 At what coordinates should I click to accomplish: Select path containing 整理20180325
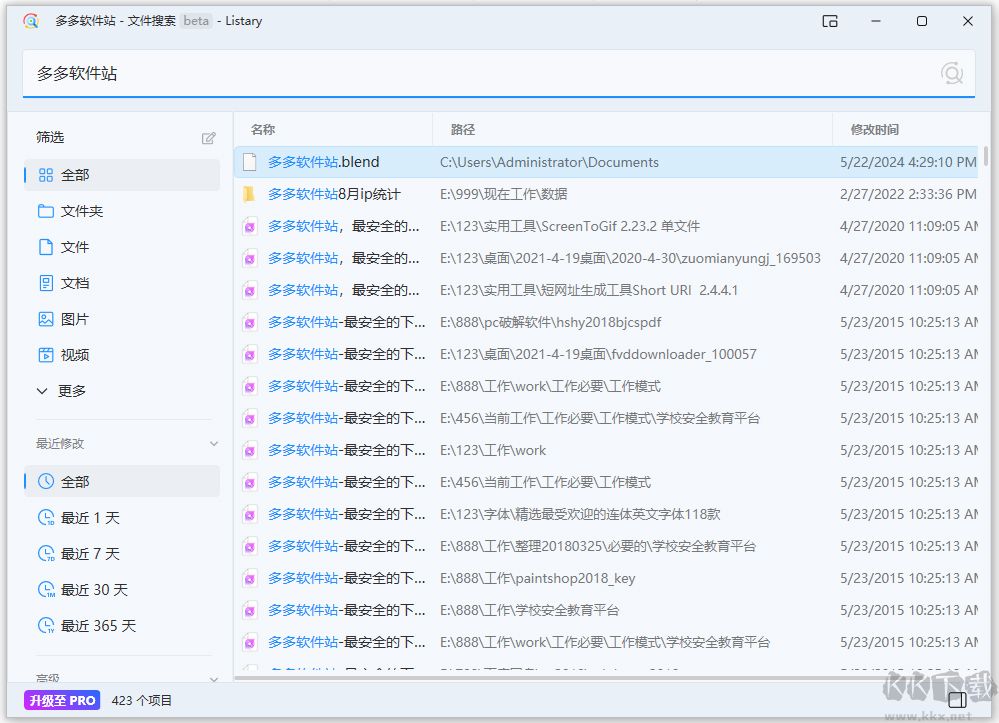(598, 547)
